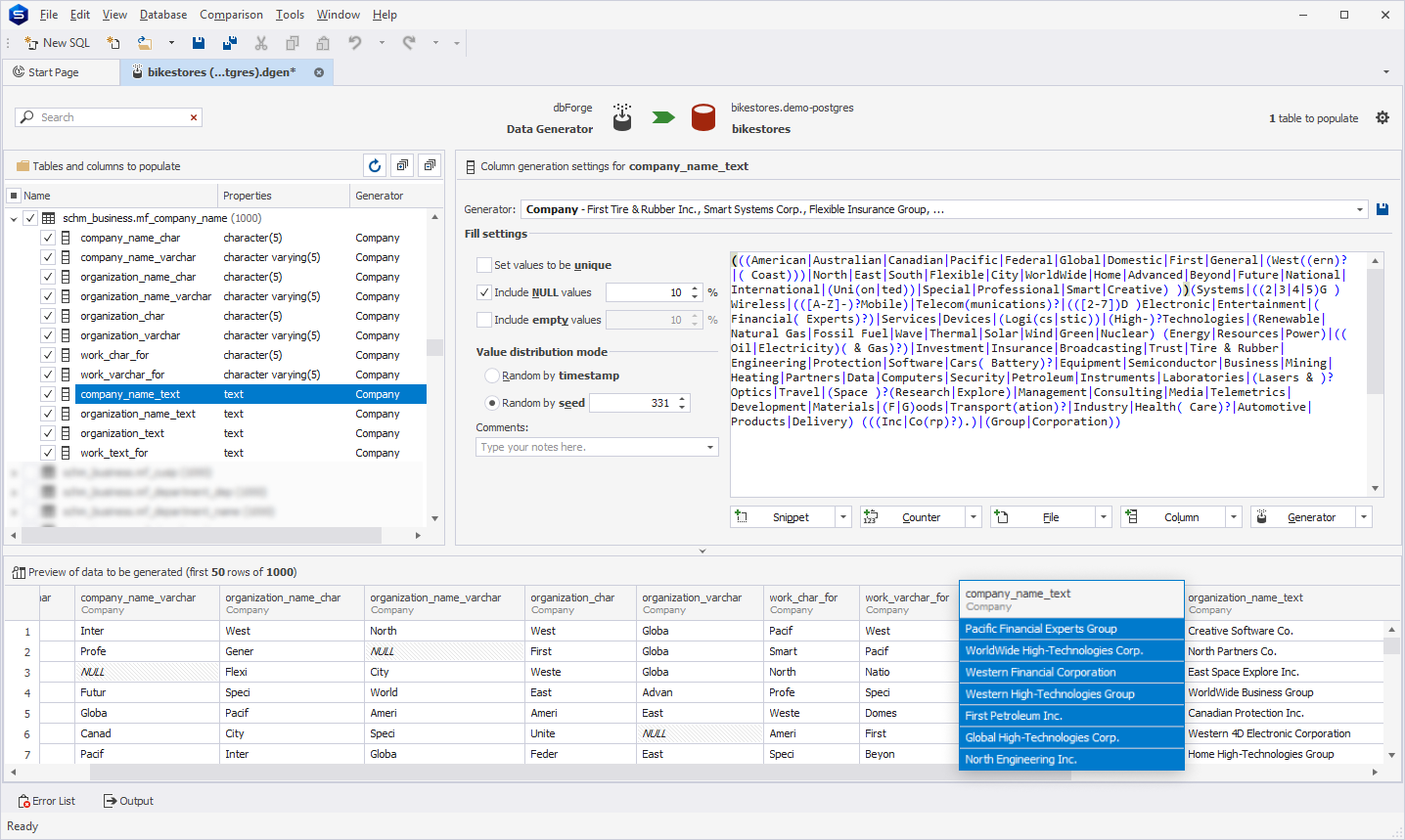Click the expand all icon in tables panel
The width and height of the screenshot is (1405, 840).
click(x=402, y=166)
